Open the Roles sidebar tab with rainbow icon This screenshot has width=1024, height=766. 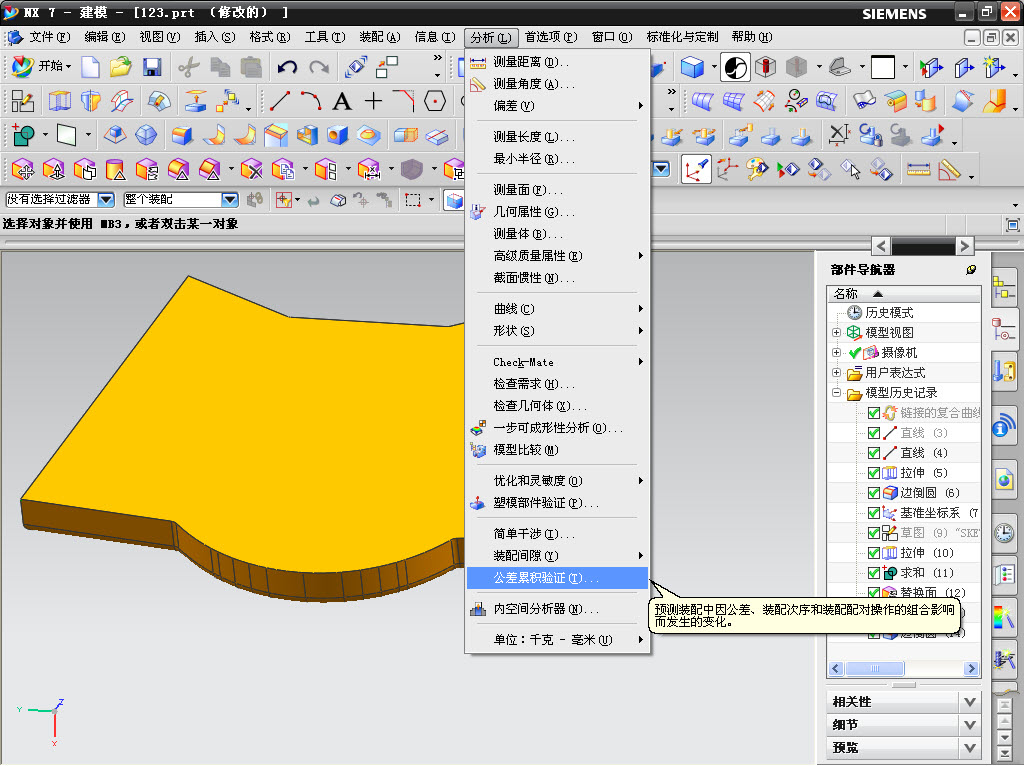[1004, 617]
